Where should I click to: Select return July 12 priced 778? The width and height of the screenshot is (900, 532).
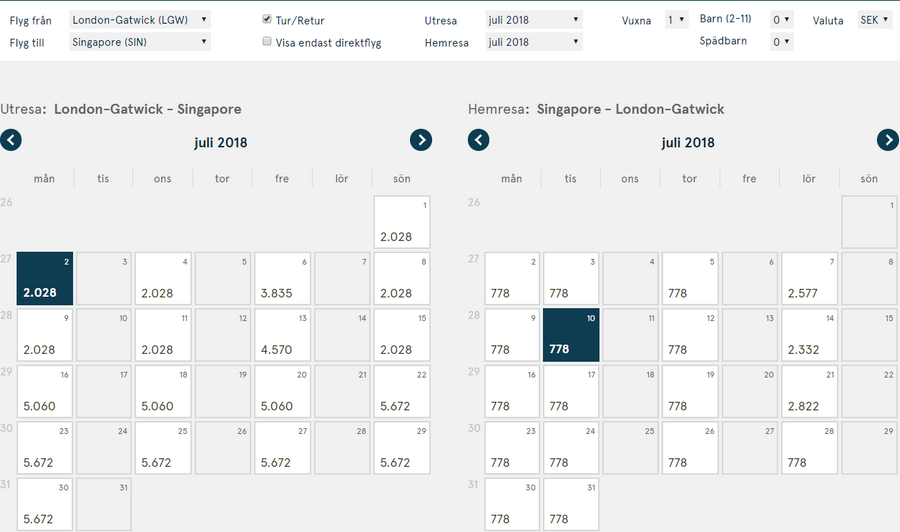coord(690,335)
